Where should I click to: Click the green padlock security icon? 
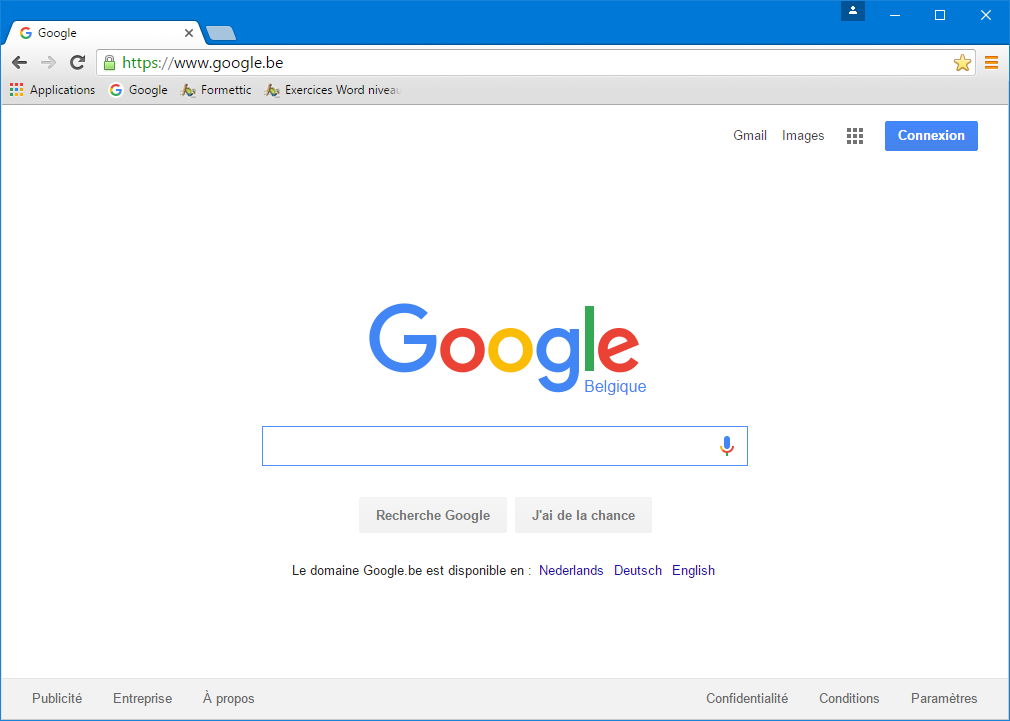click(x=110, y=62)
